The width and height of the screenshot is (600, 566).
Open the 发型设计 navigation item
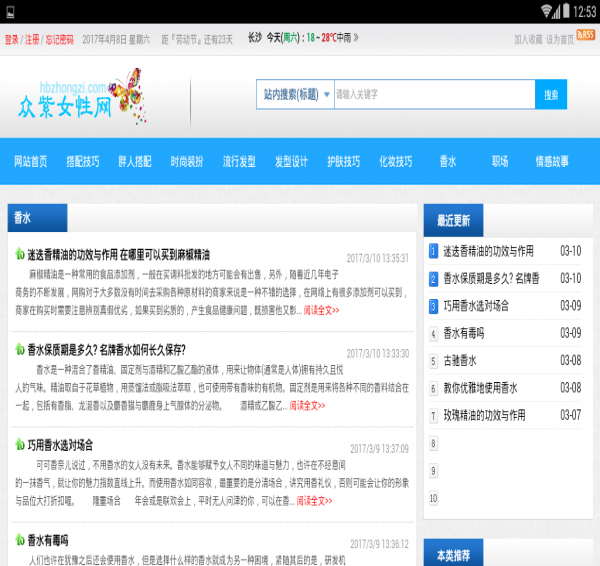[x=291, y=161]
